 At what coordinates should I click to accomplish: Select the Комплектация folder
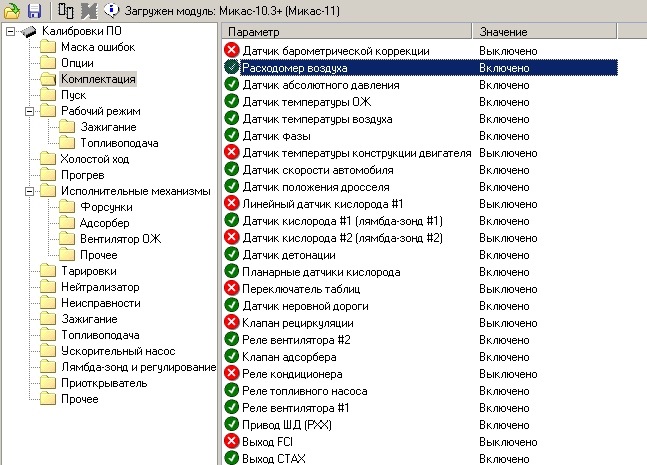click(98, 79)
